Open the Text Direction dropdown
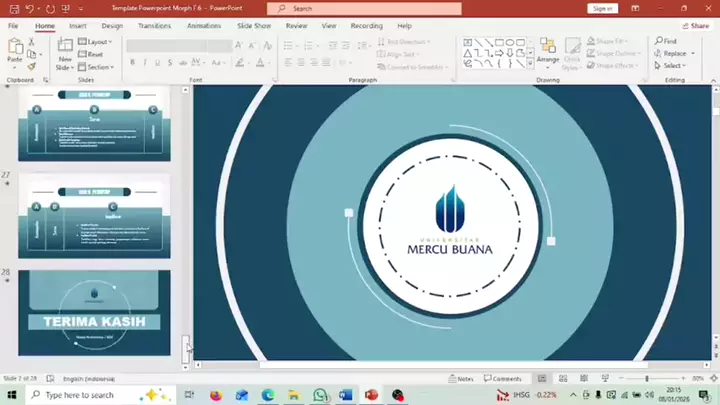This screenshot has width=720, height=405. coord(404,42)
